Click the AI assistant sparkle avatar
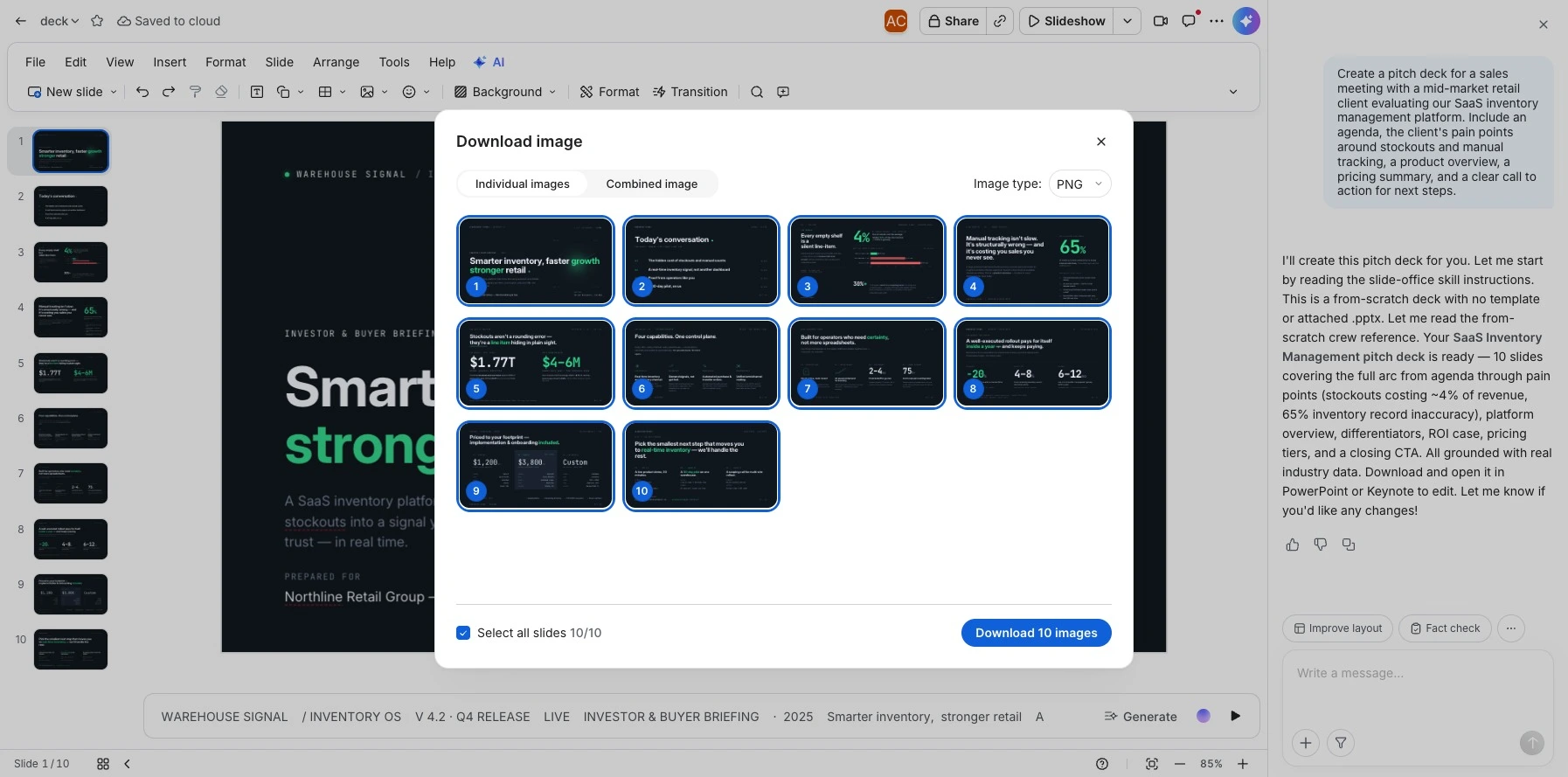Image resolution: width=1568 pixels, height=777 pixels. [x=1245, y=21]
